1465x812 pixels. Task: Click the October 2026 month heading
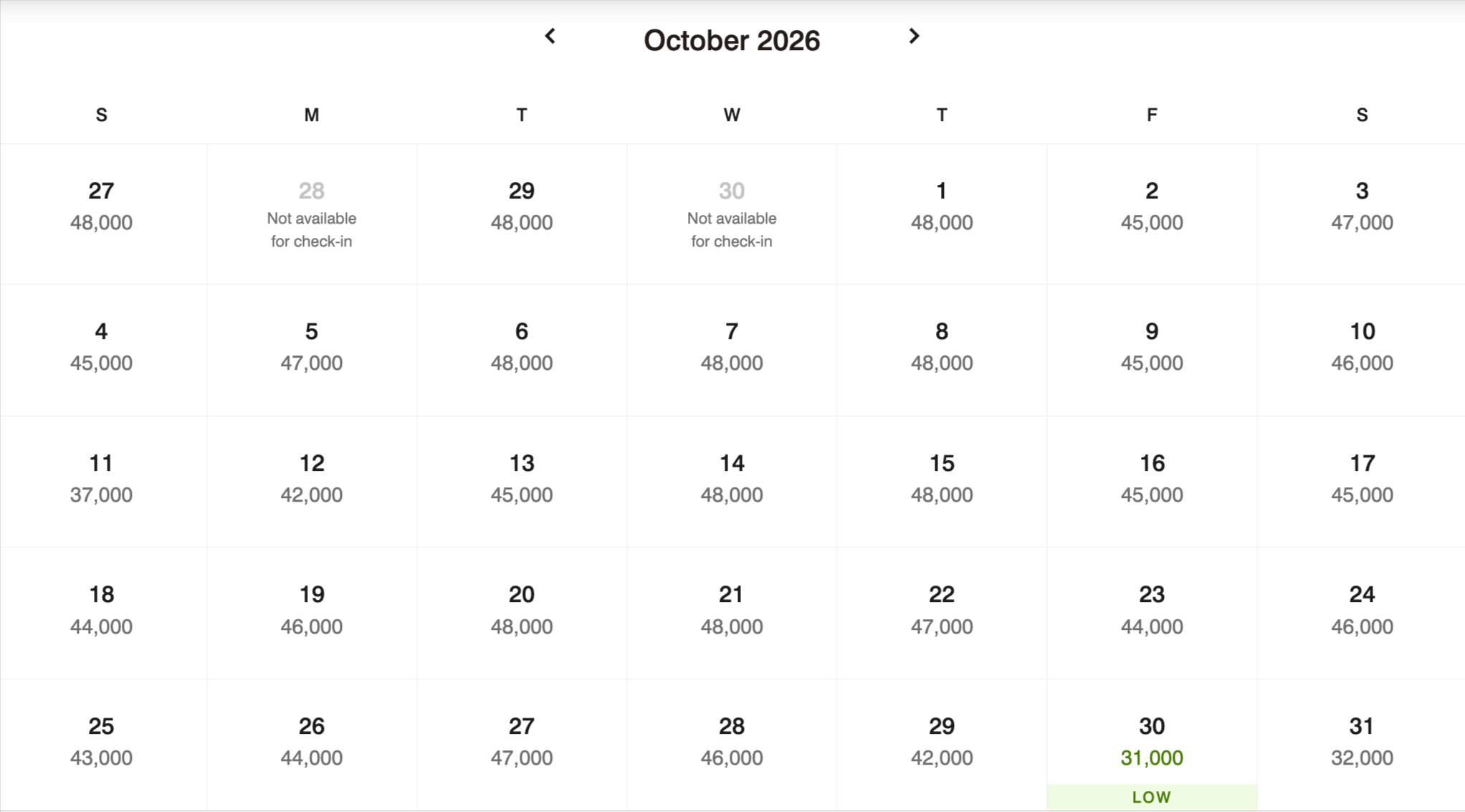click(x=731, y=41)
